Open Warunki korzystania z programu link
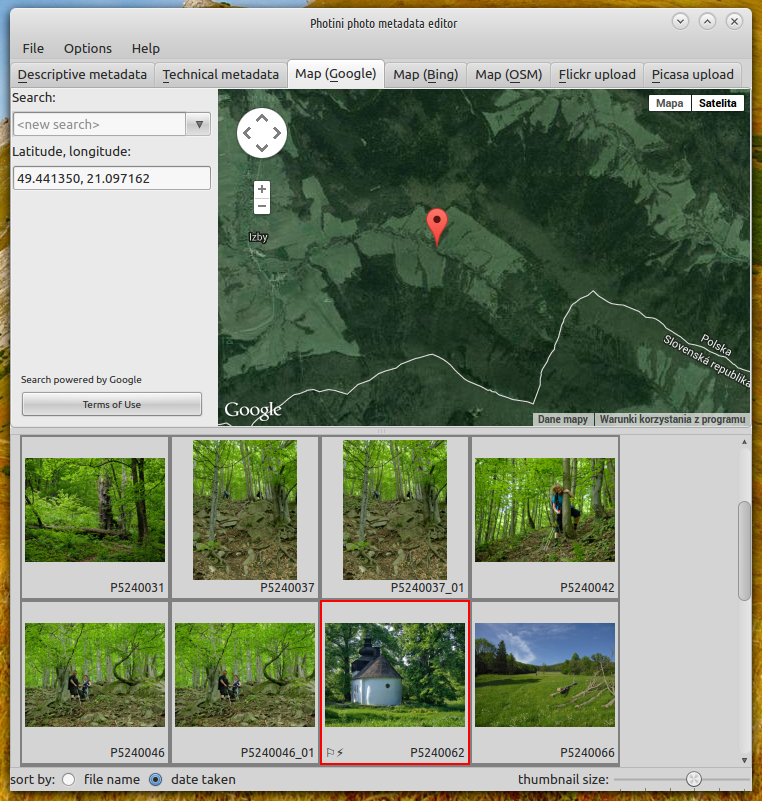762x801 pixels. click(x=672, y=419)
